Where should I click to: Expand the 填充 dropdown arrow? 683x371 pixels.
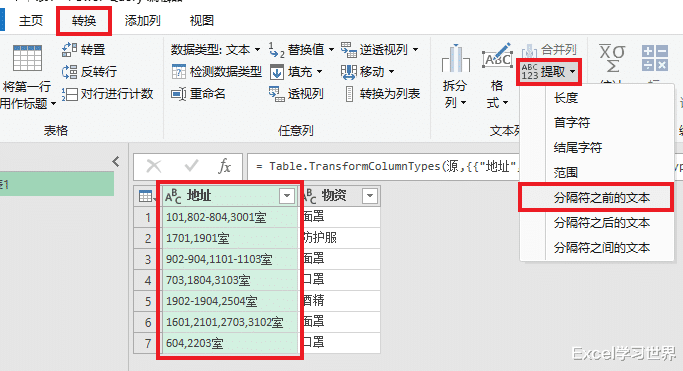(319, 71)
